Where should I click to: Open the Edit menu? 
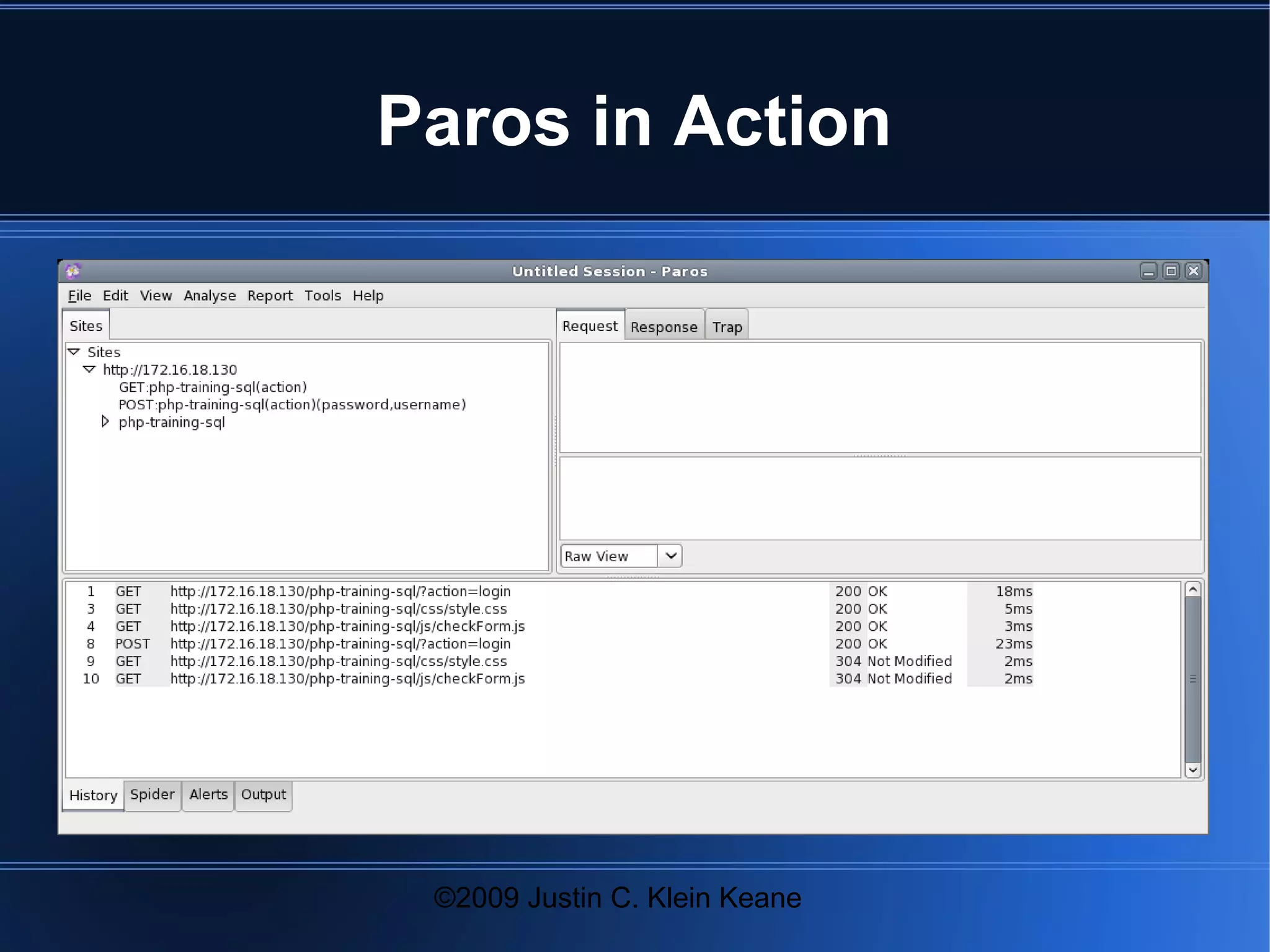(x=115, y=296)
